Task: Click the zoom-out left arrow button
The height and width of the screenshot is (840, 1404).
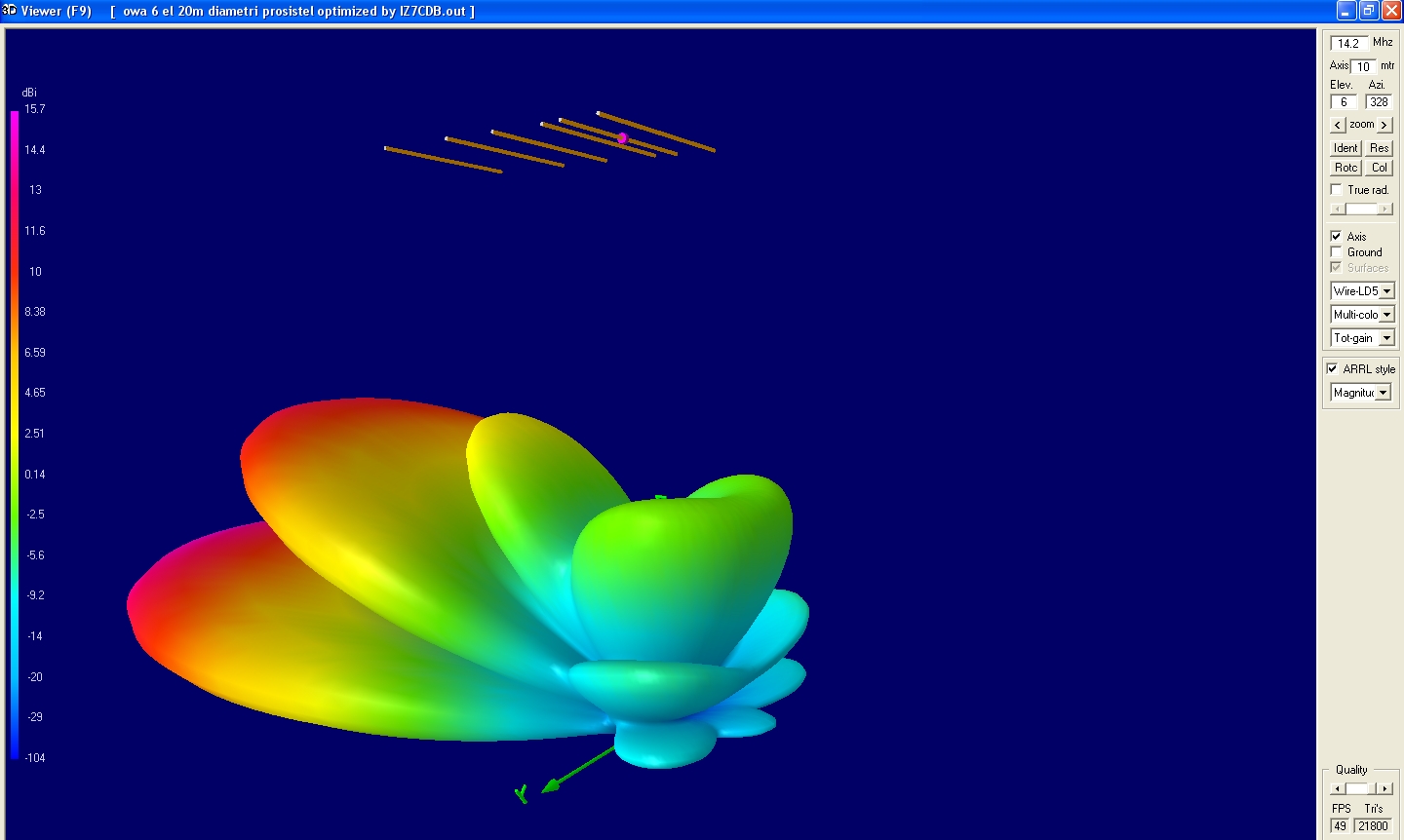Action: click(x=1338, y=126)
